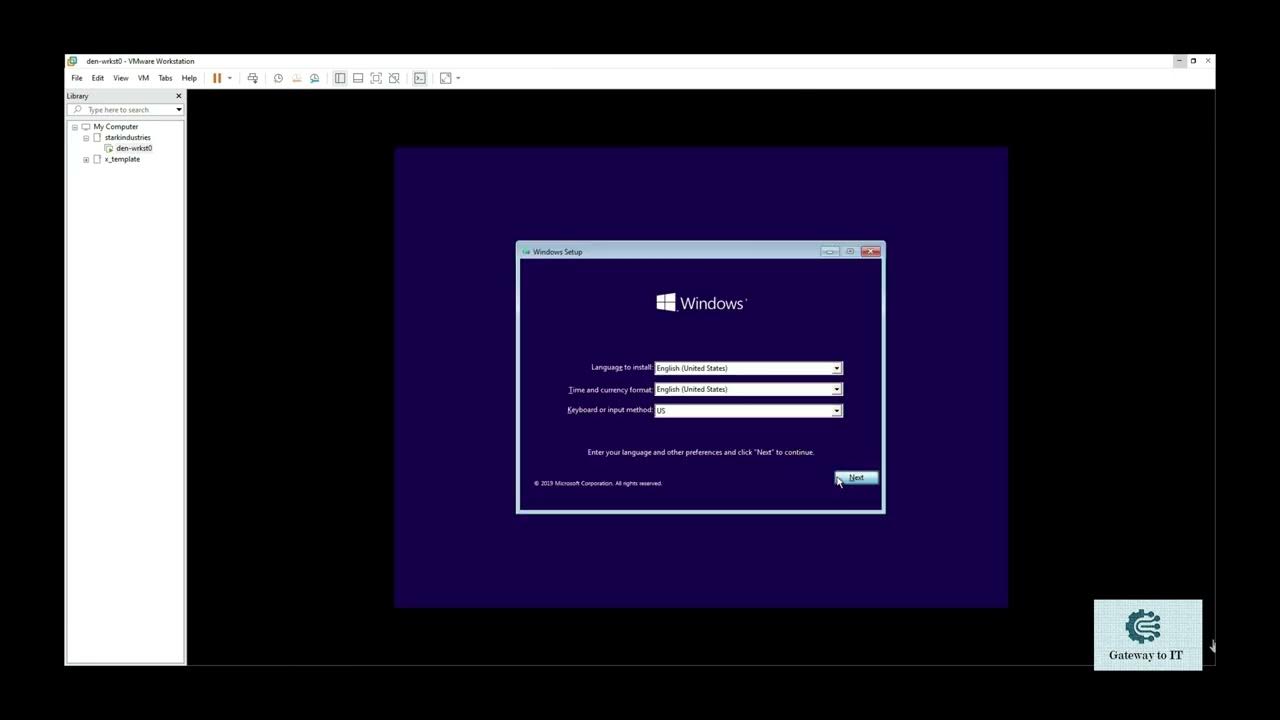1280x720 pixels.
Task: Select the starkindustries folder
Action: tap(128, 138)
